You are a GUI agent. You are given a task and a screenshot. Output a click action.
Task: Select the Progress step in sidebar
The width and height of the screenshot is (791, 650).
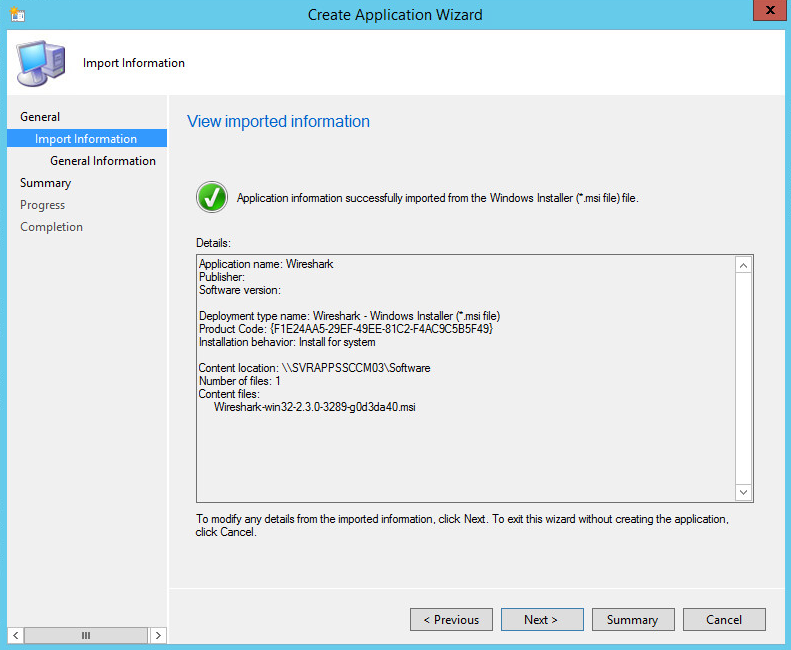pos(42,205)
